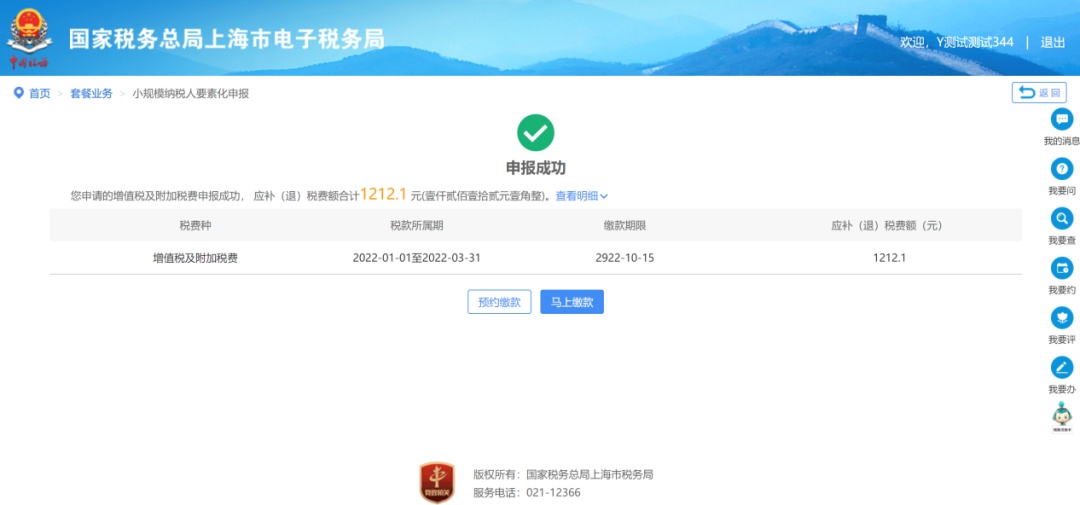This screenshot has width=1080, height=505.
Task: Select deadline cell 2922-10-15
Action: click(x=625, y=258)
